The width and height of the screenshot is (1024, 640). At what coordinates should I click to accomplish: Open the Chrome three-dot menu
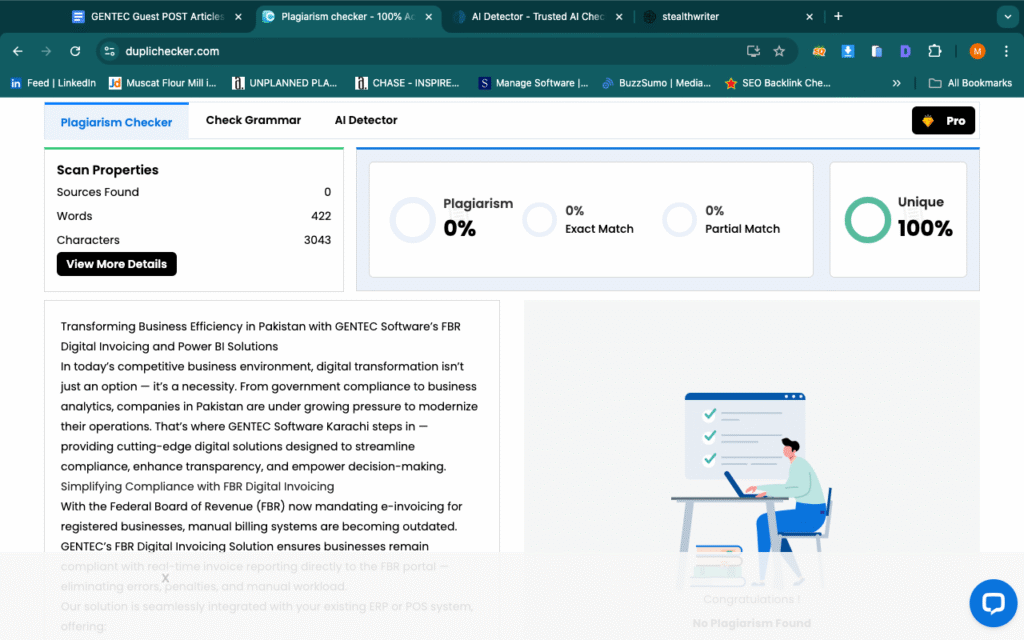pos(1005,50)
